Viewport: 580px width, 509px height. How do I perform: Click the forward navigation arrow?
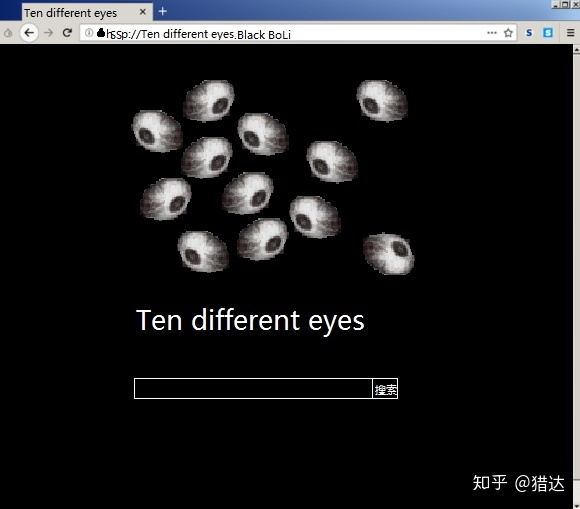point(48,33)
